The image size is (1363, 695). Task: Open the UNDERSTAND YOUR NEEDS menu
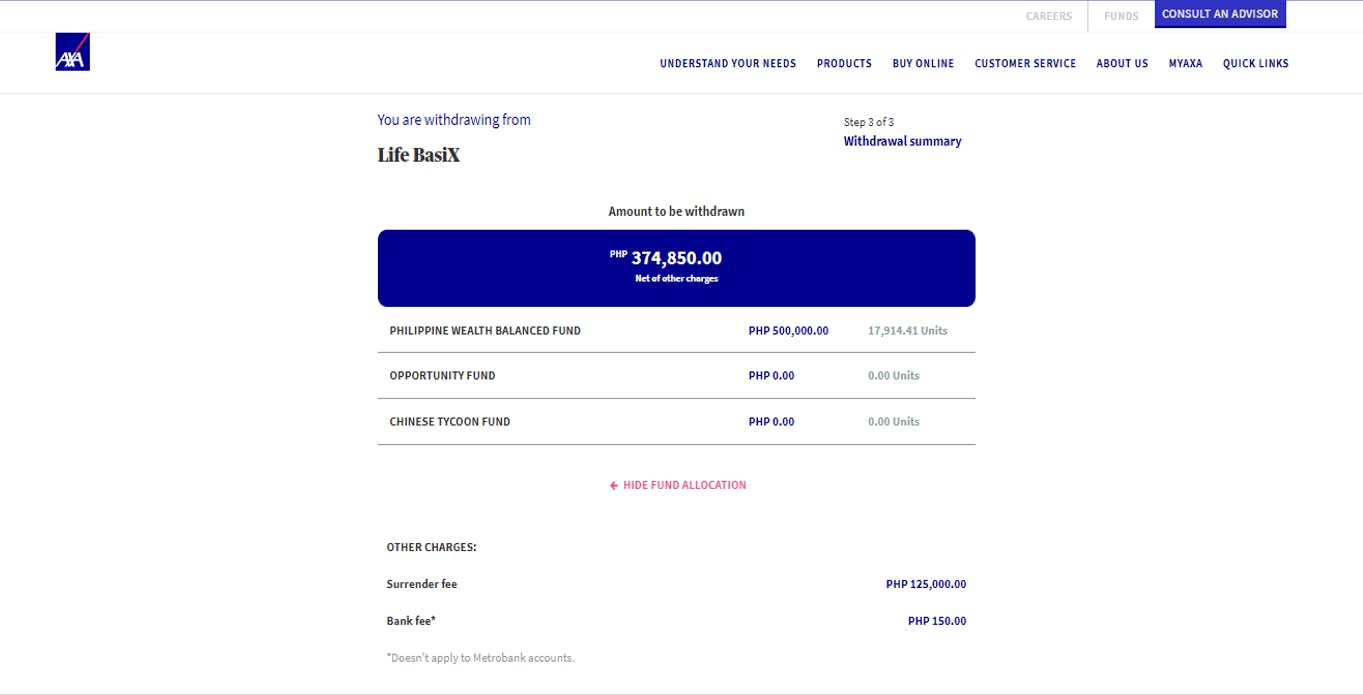coord(727,63)
